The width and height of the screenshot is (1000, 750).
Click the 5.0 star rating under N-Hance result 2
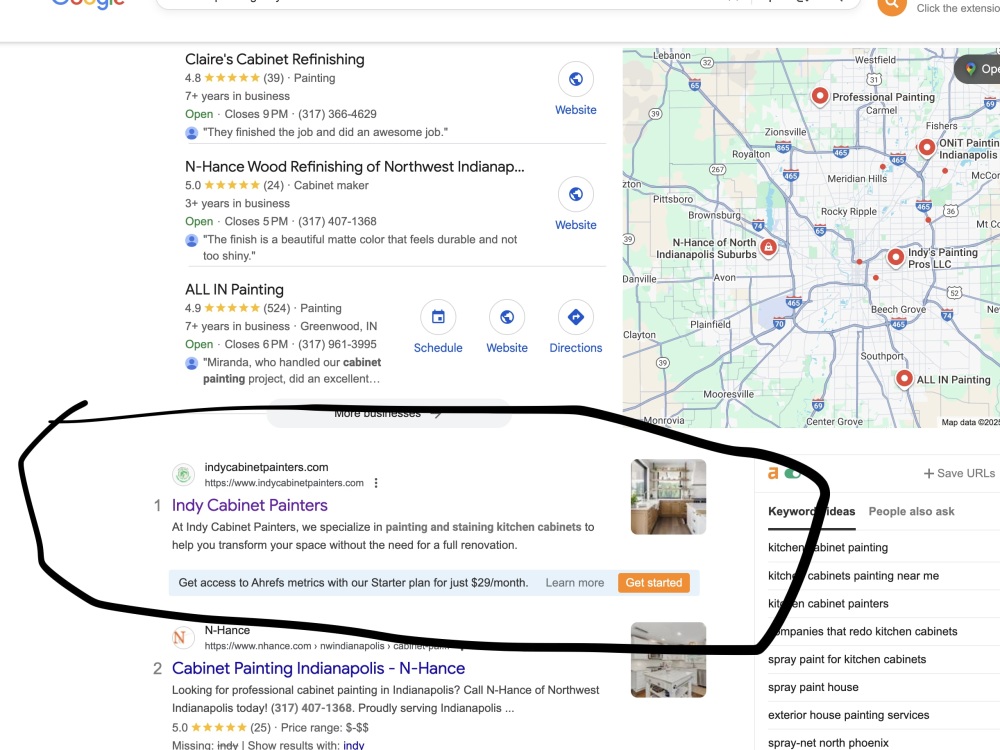click(x=221, y=728)
